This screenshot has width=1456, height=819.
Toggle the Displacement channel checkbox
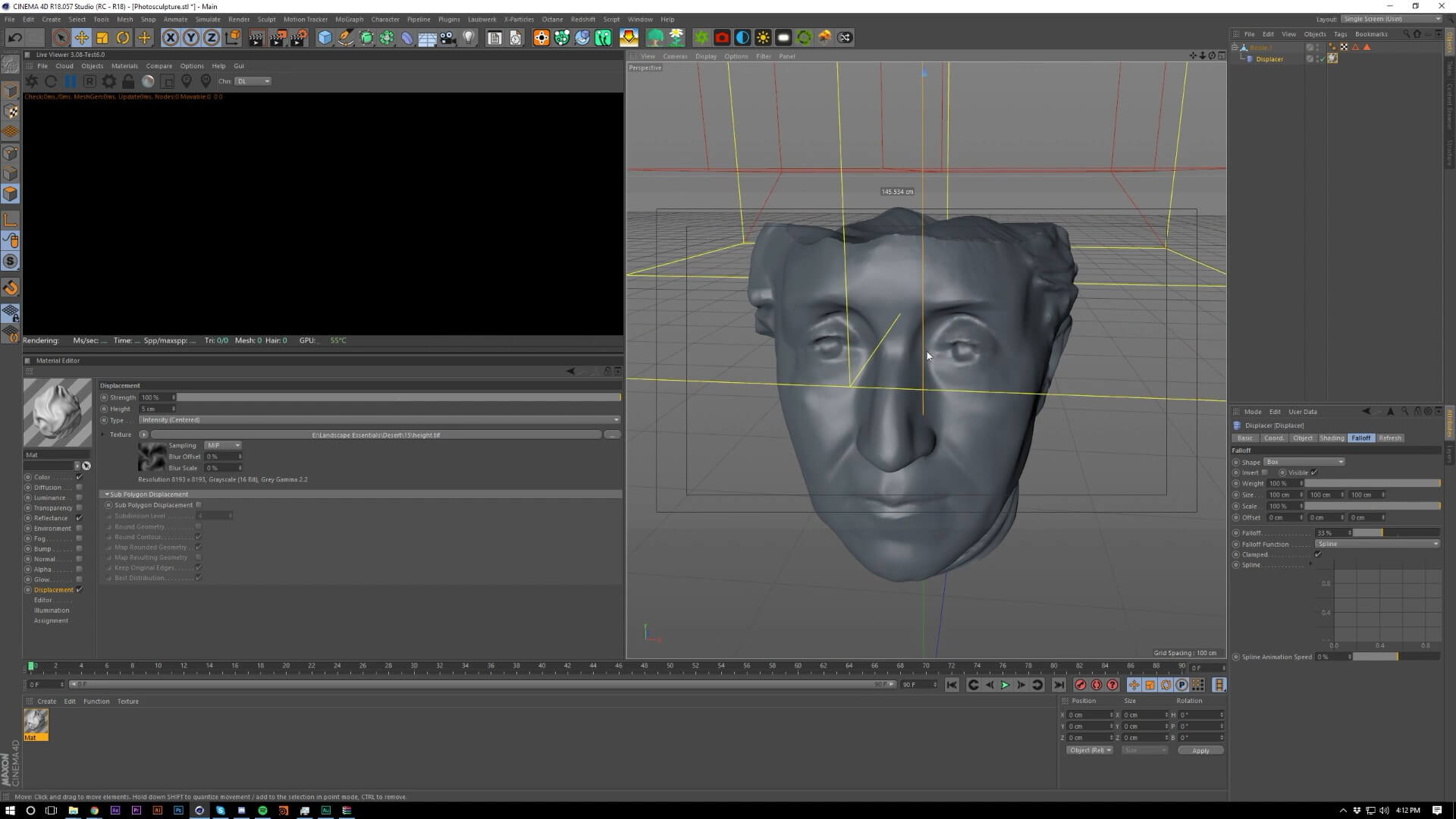(x=79, y=589)
